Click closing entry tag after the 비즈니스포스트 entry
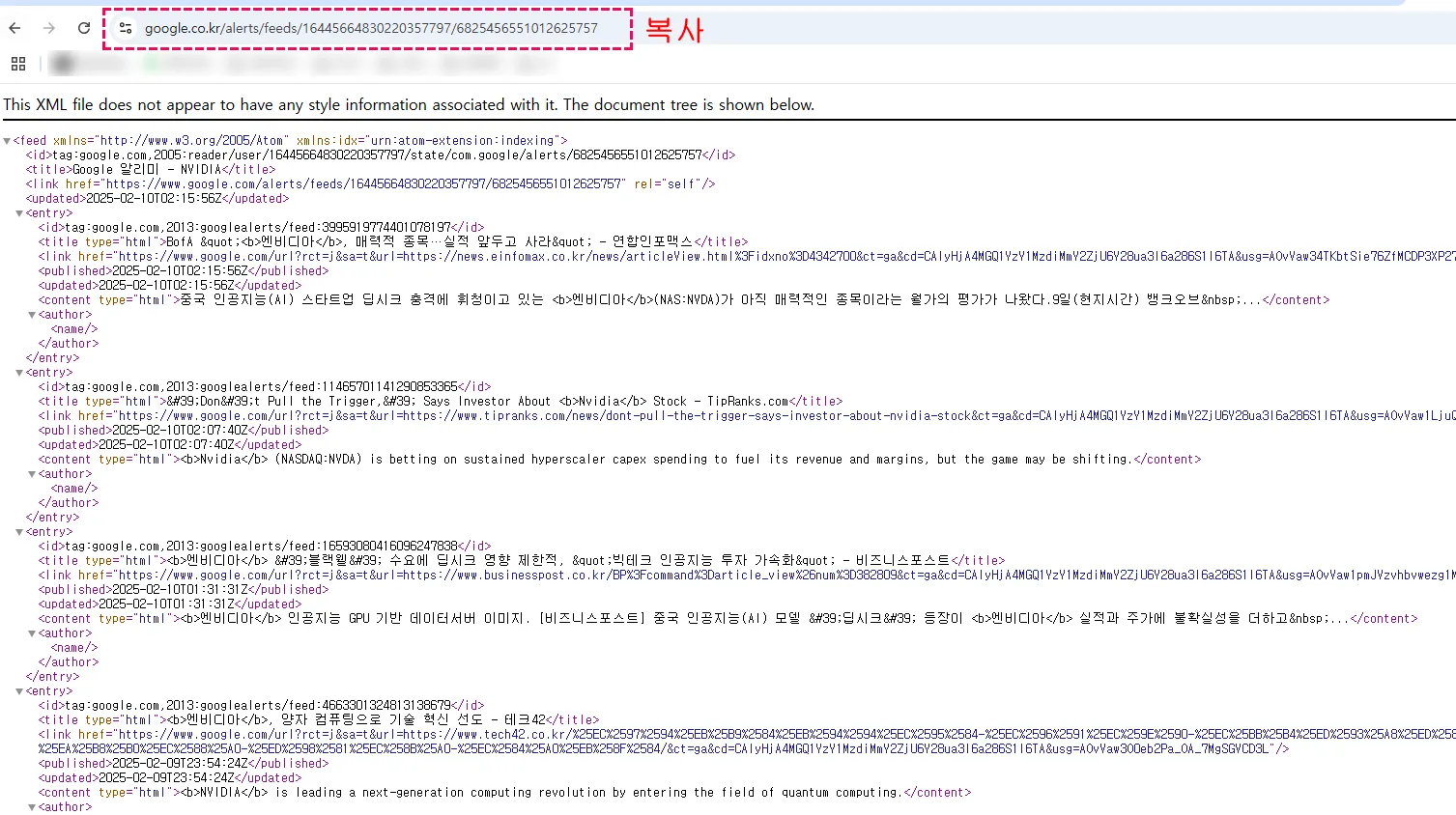 click(53, 677)
